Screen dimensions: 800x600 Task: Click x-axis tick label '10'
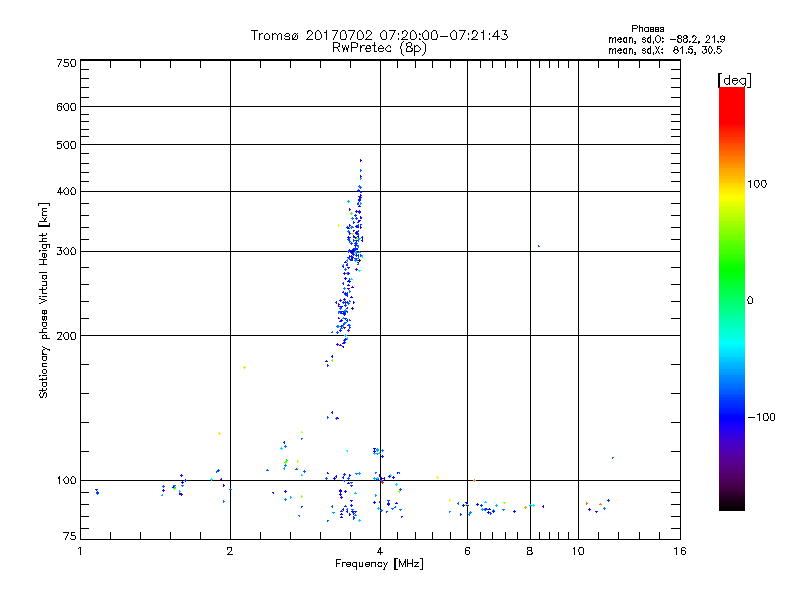(578, 551)
